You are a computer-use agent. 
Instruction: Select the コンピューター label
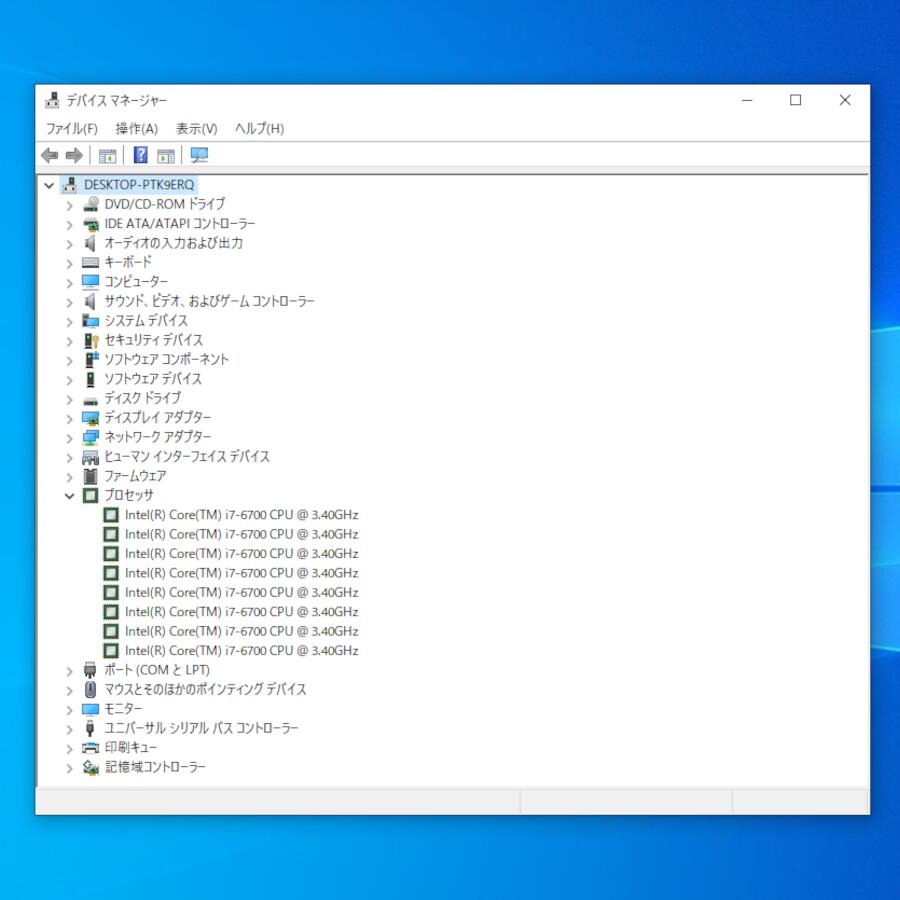pyautogui.click(x=136, y=281)
